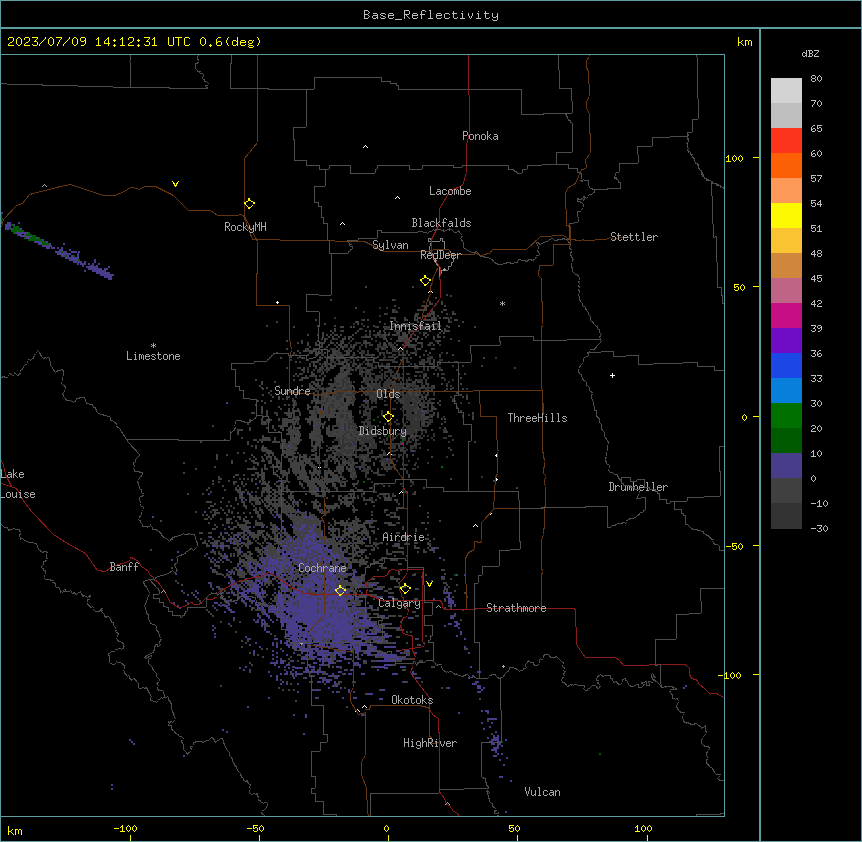The width and height of the screenshot is (862, 842).
Task: Click the 60 dBZ orange-red swatch
Action: click(786, 165)
